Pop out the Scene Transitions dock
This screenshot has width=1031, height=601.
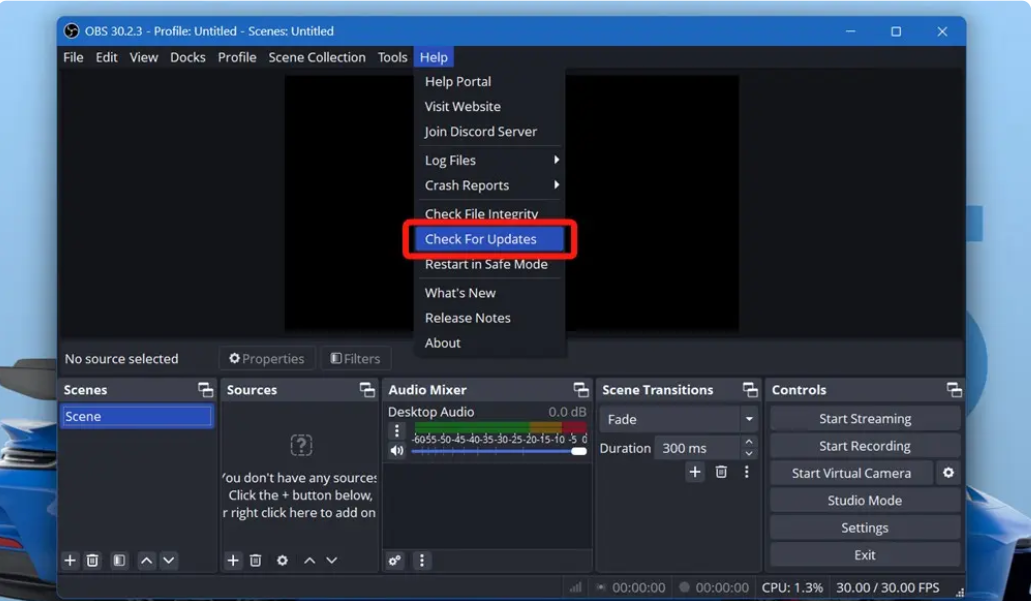750,390
